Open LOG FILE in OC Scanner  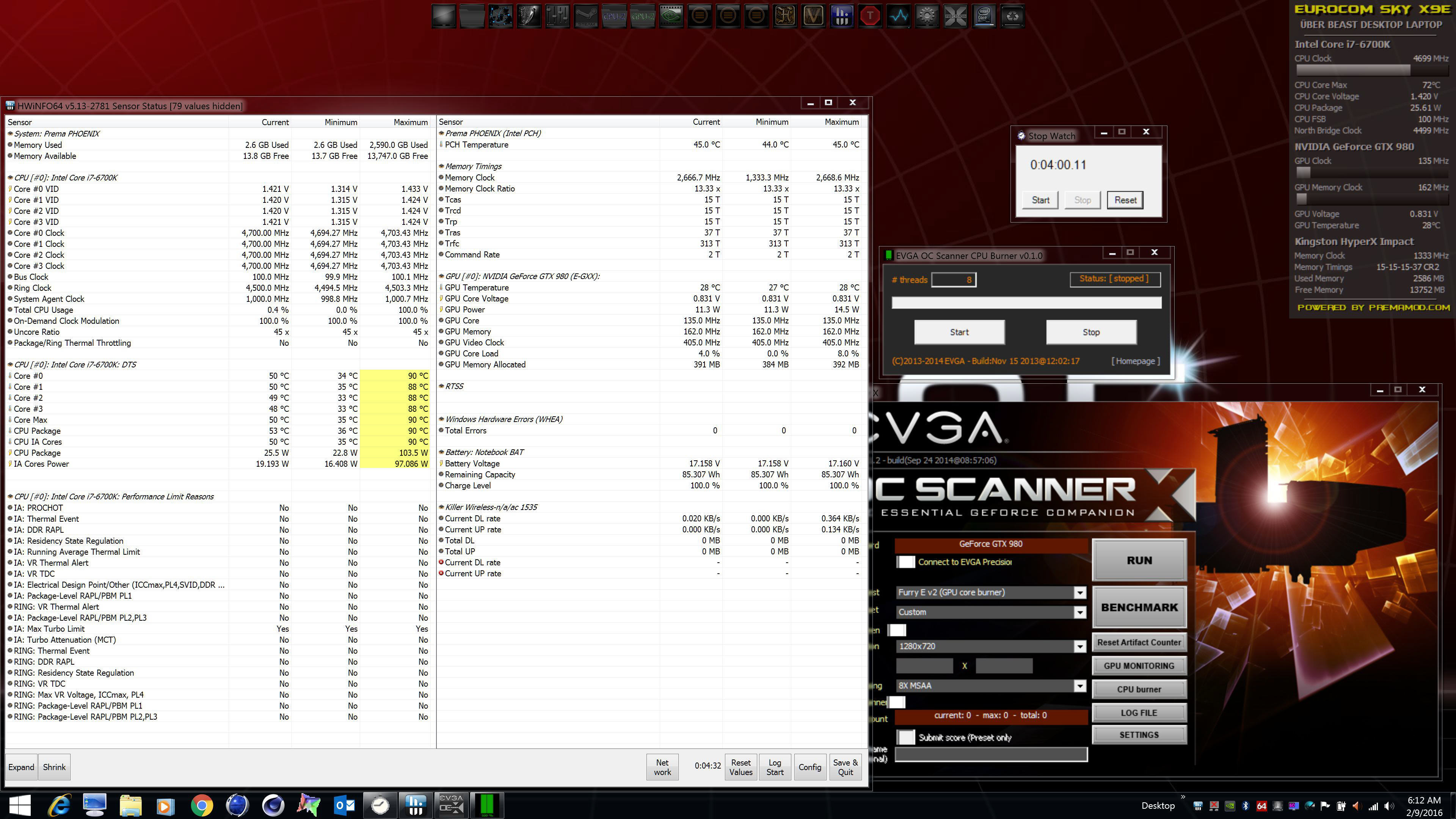[1139, 713]
